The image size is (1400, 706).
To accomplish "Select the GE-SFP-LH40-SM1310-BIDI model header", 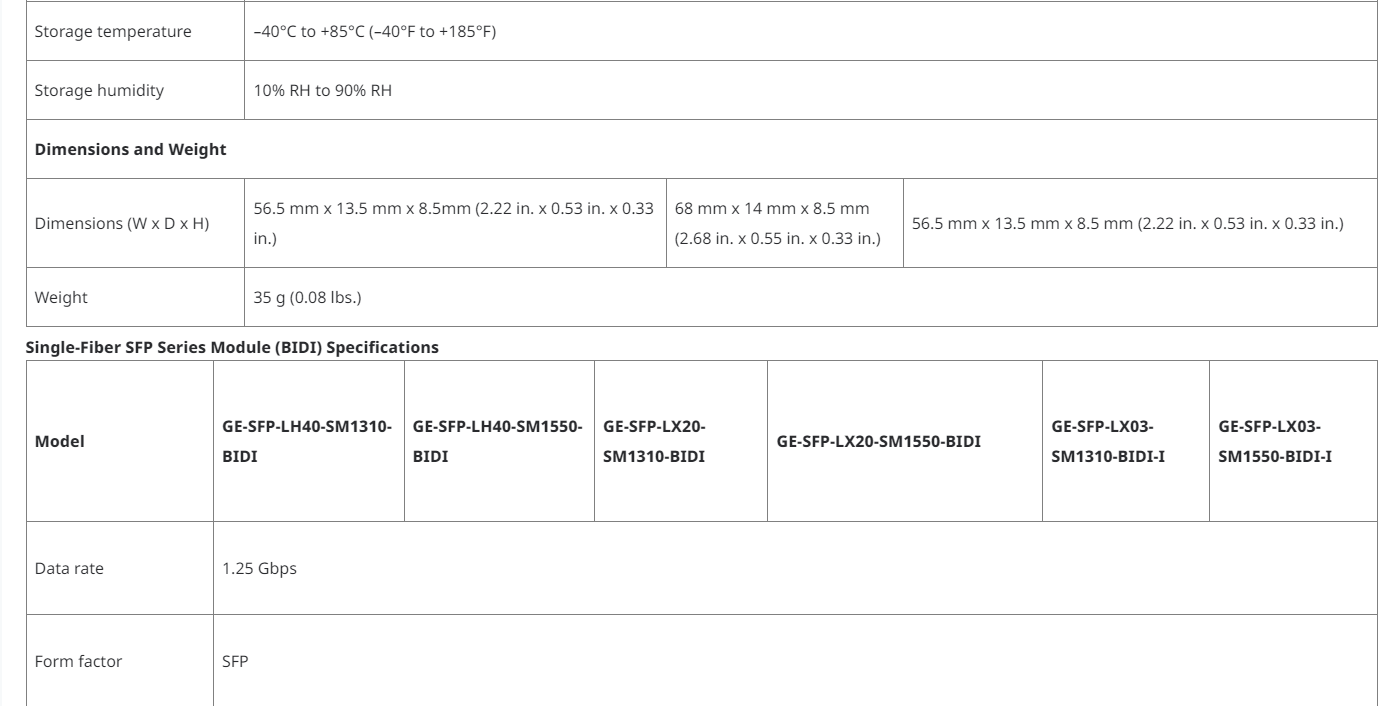I will click(x=307, y=441).
